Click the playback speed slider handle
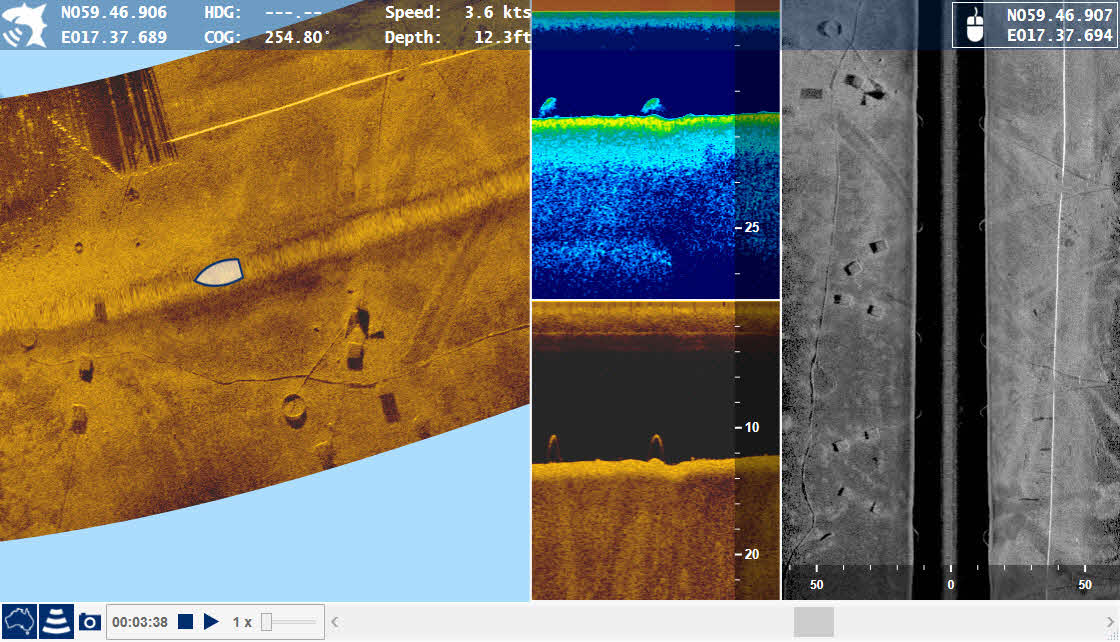The height and width of the screenshot is (642, 1120). point(266,622)
